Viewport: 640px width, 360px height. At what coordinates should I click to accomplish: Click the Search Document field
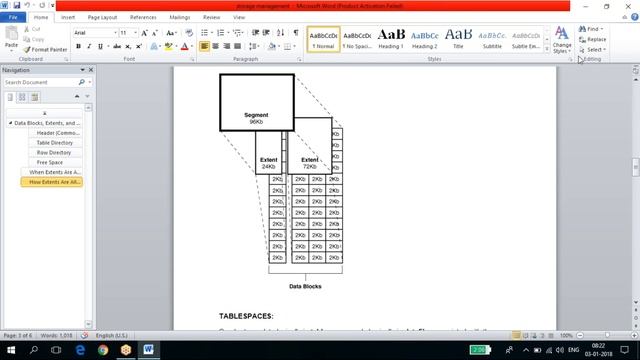pyautogui.click(x=41, y=82)
